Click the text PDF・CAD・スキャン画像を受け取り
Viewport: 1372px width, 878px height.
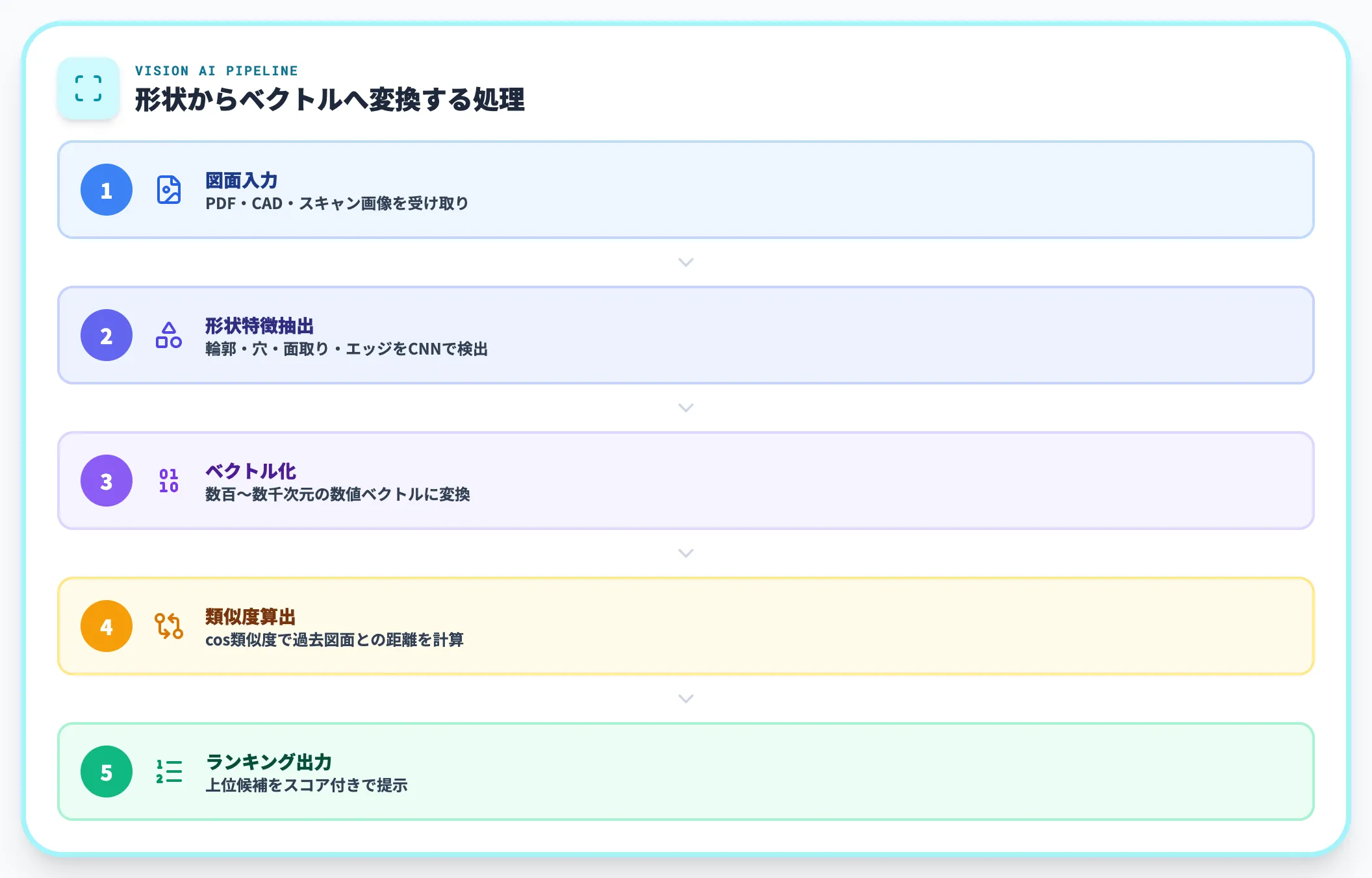coord(337,203)
